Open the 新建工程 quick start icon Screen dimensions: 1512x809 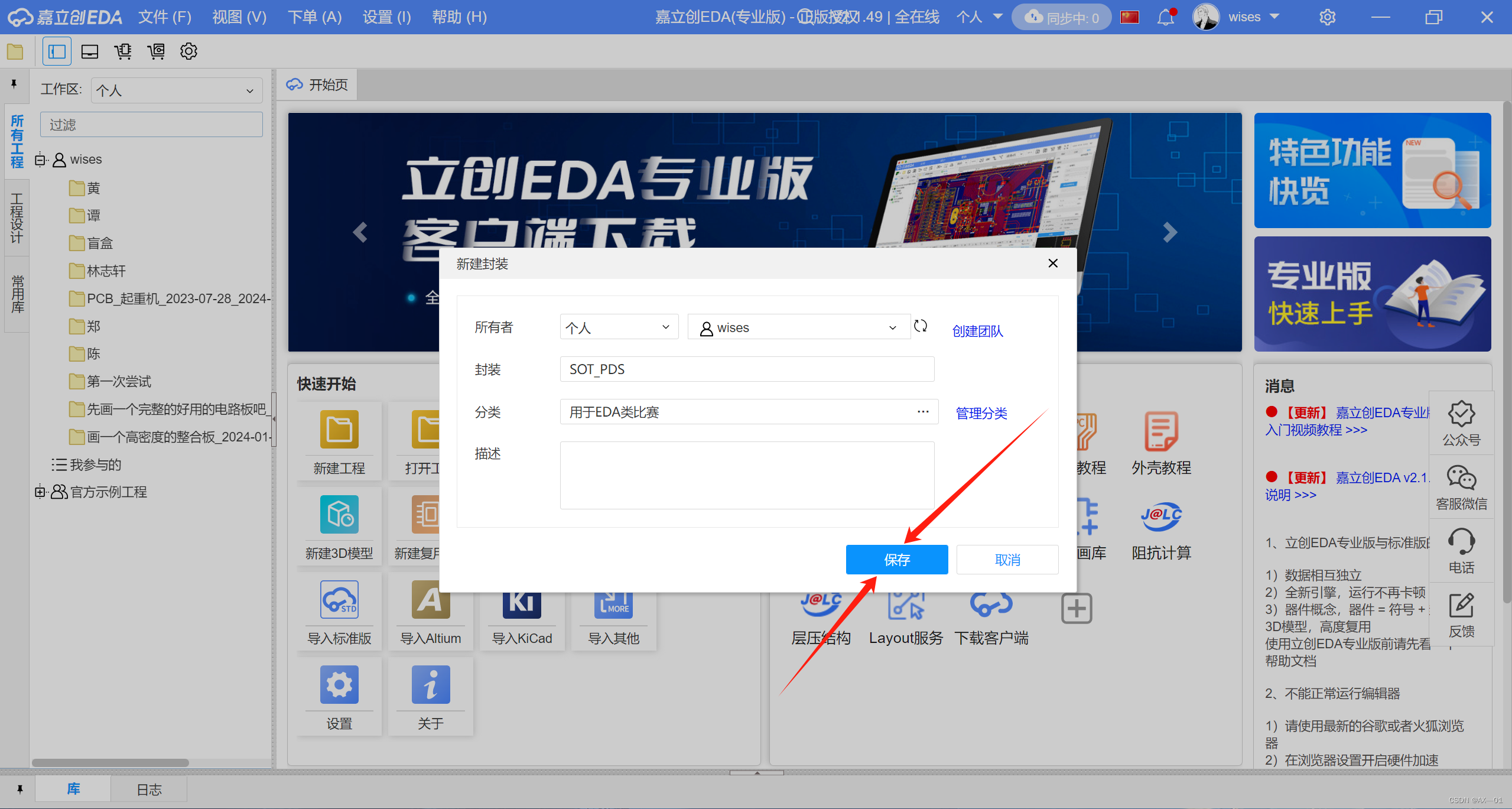[x=339, y=430]
